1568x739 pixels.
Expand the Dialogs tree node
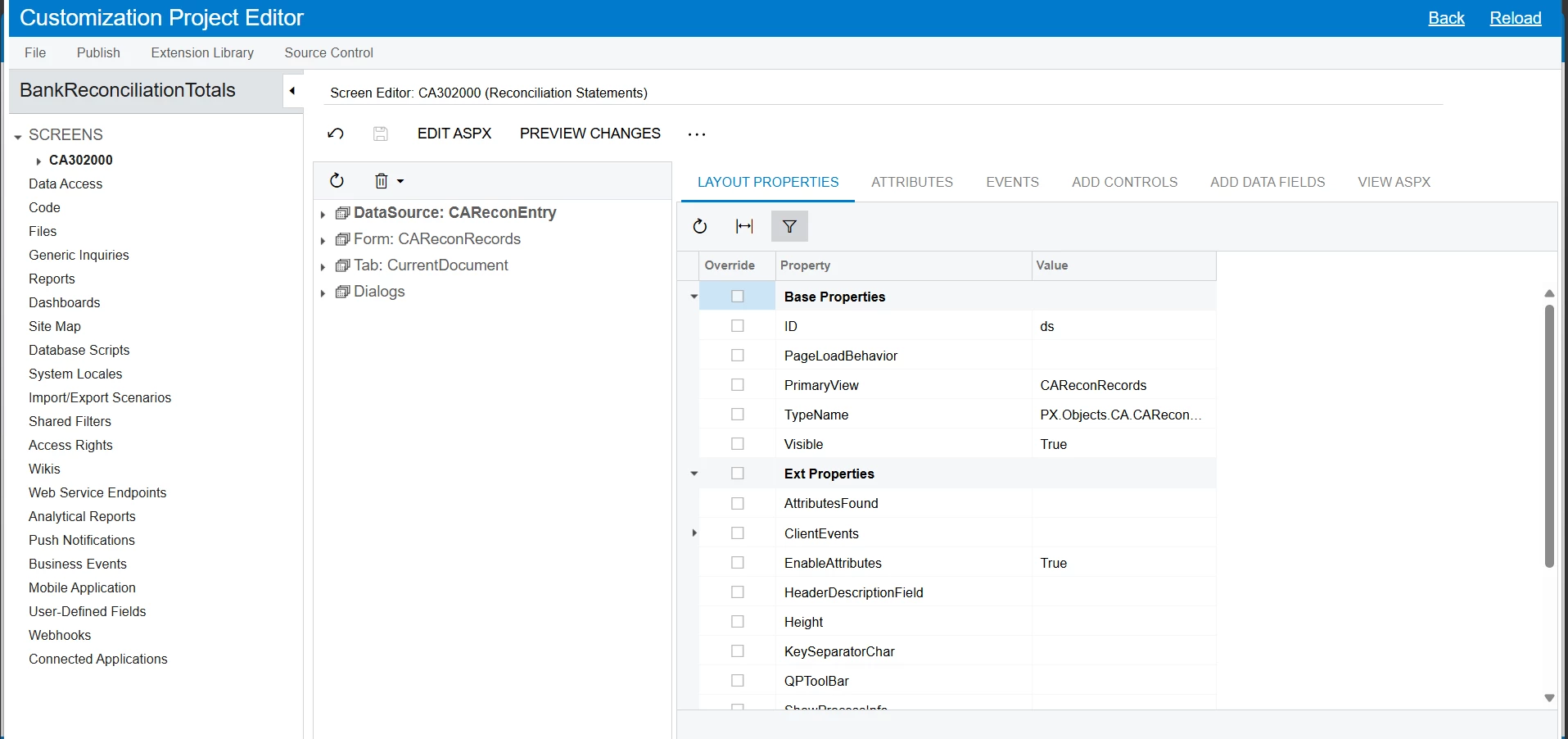click(x=323, y=293)
